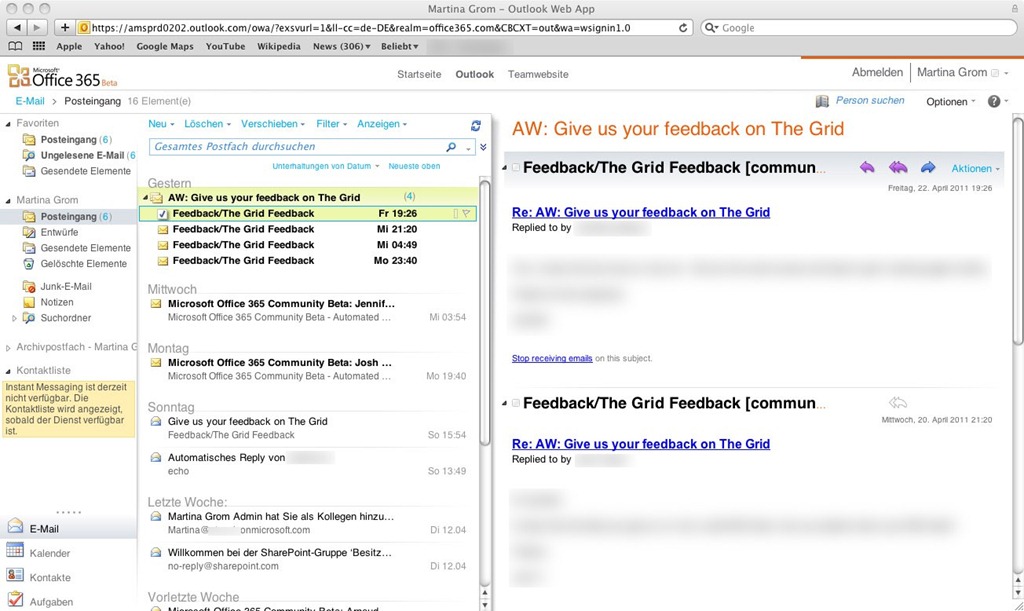Open the help question mark icon
Screen dimensions: 1024x611
(994, 101)
